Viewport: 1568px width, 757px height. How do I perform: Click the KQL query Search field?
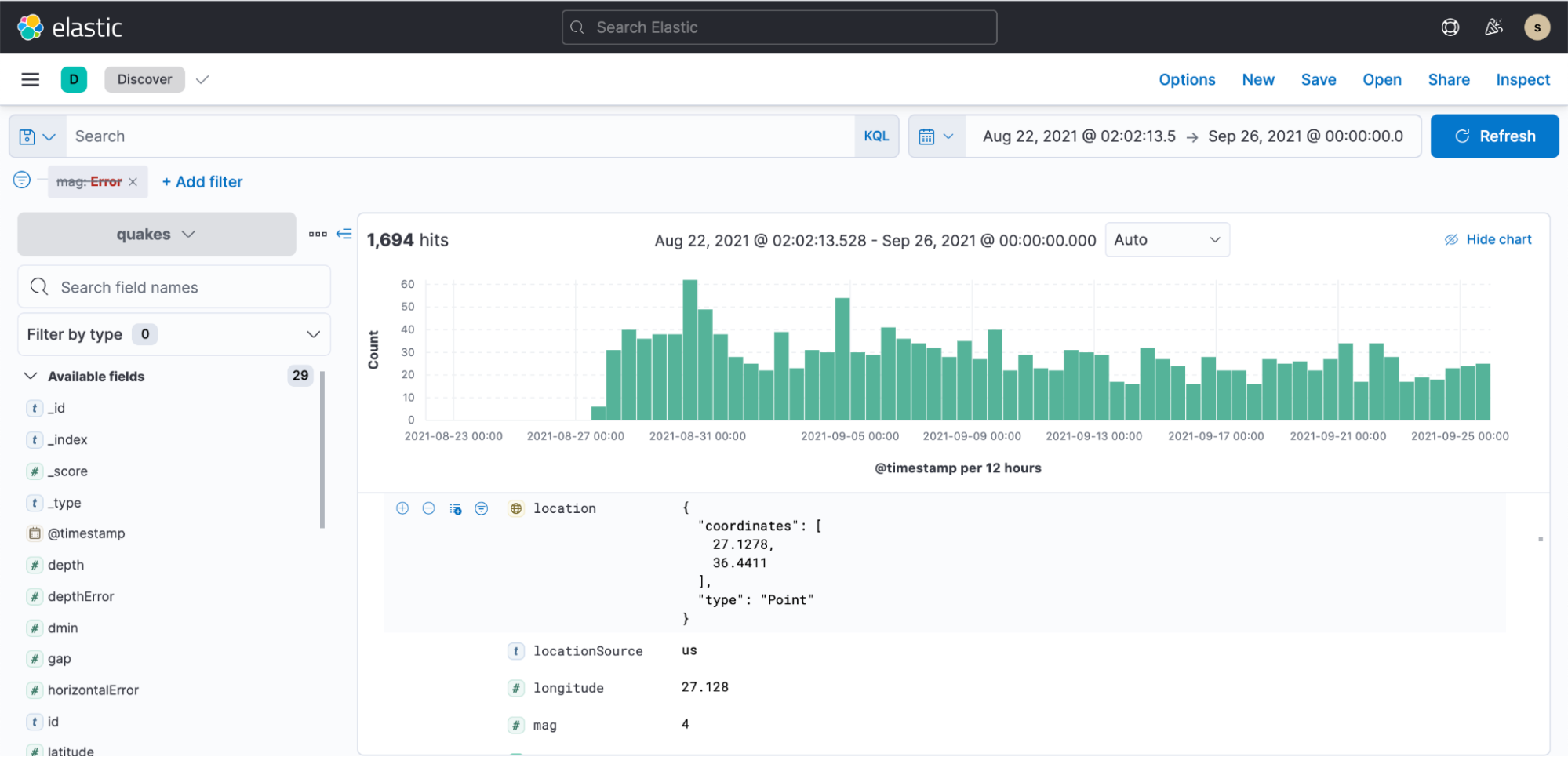coord(460,136)
